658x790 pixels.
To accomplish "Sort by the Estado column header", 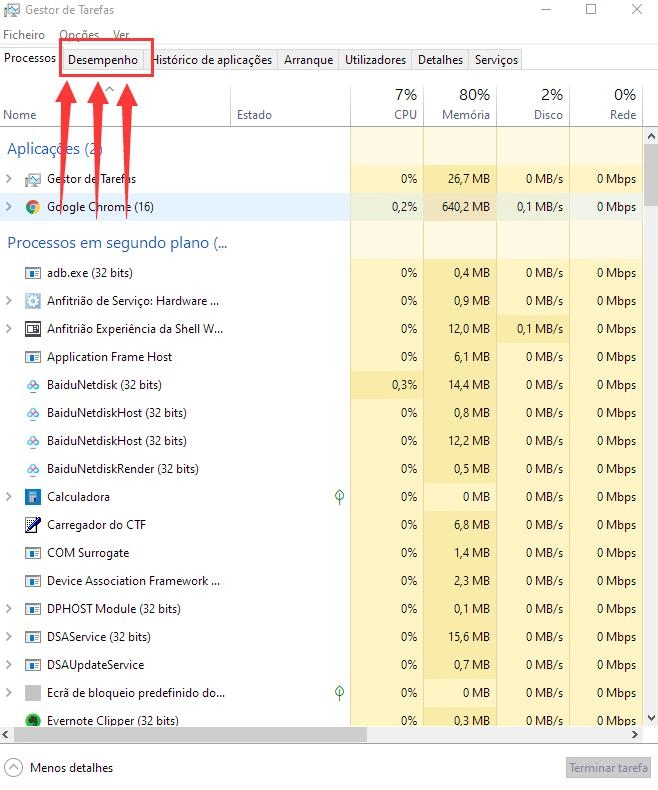I will (x=290, y=106).
